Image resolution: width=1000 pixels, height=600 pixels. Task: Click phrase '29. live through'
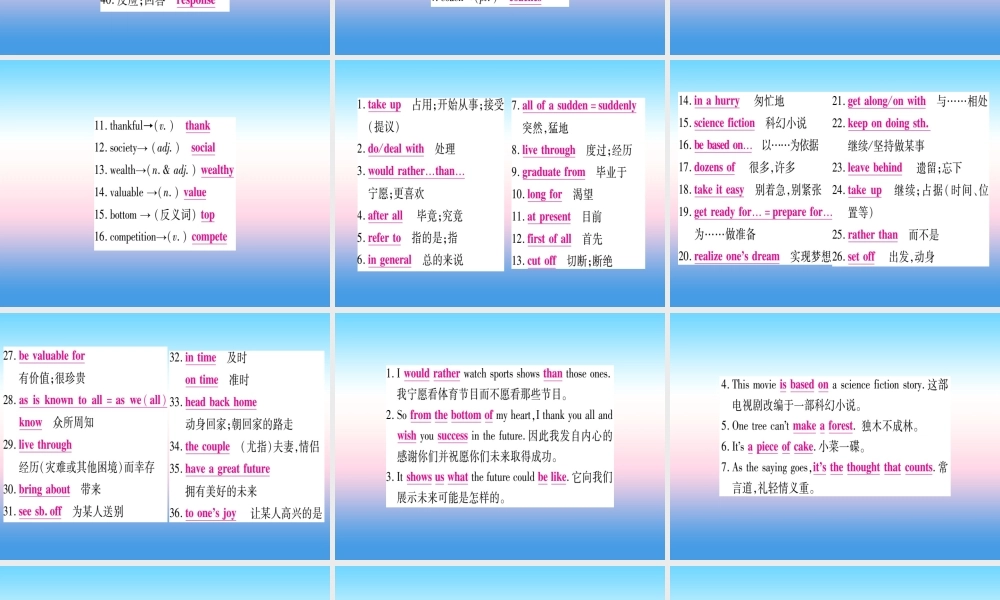pos(38,444)
